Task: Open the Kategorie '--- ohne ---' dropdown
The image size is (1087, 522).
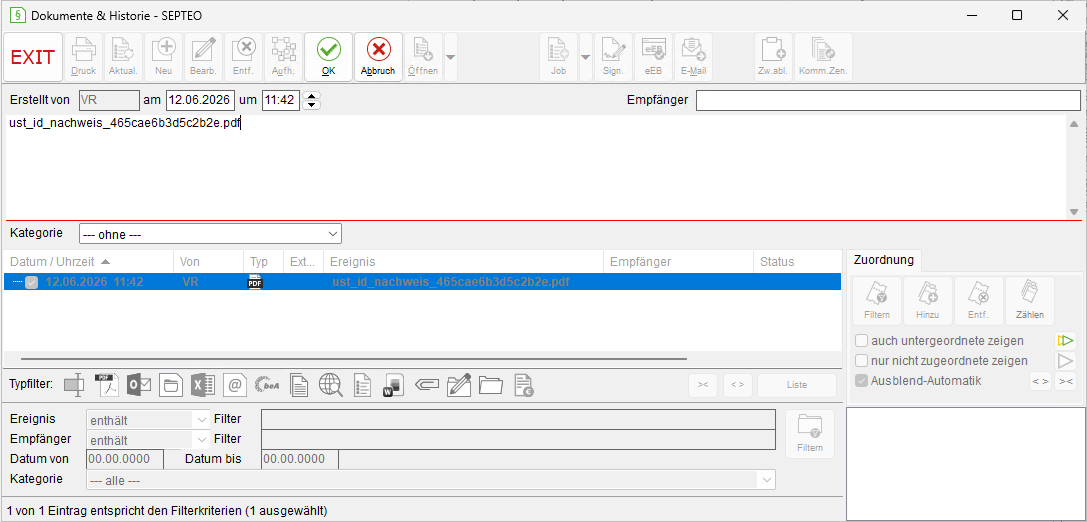Action: point(210,234)
